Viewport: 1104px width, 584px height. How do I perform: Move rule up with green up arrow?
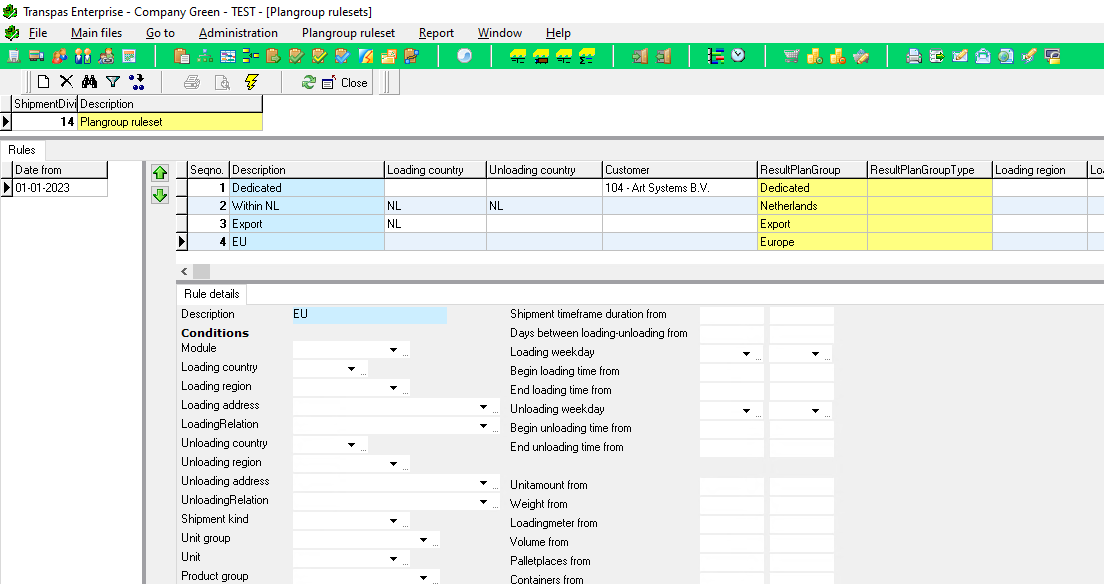pyautogui.click(x=160, y=173)
